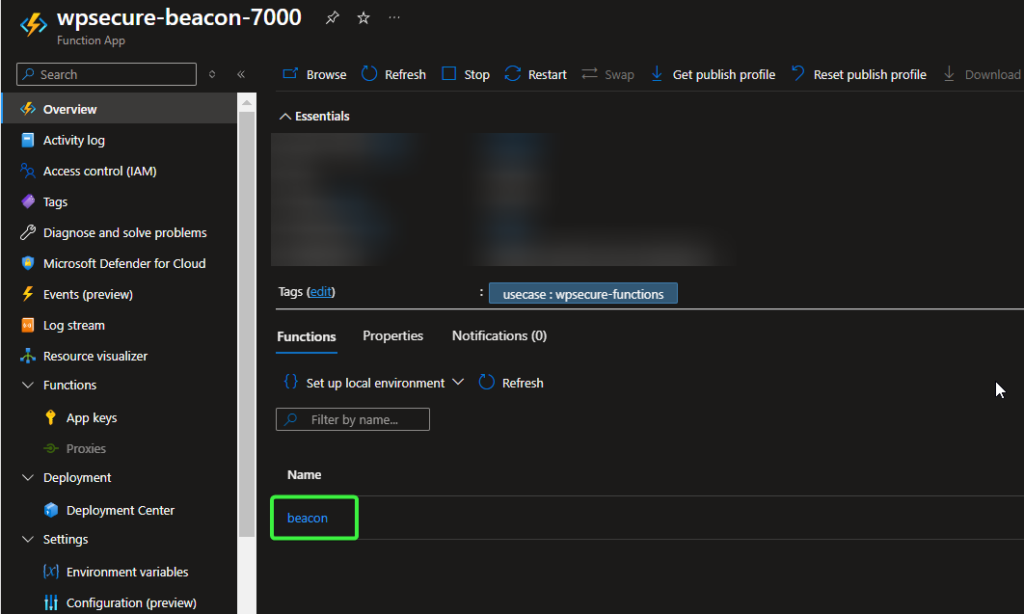Collapse the sidebar with double chevron
Screen dimensions: 1024x614
point(241,74)
